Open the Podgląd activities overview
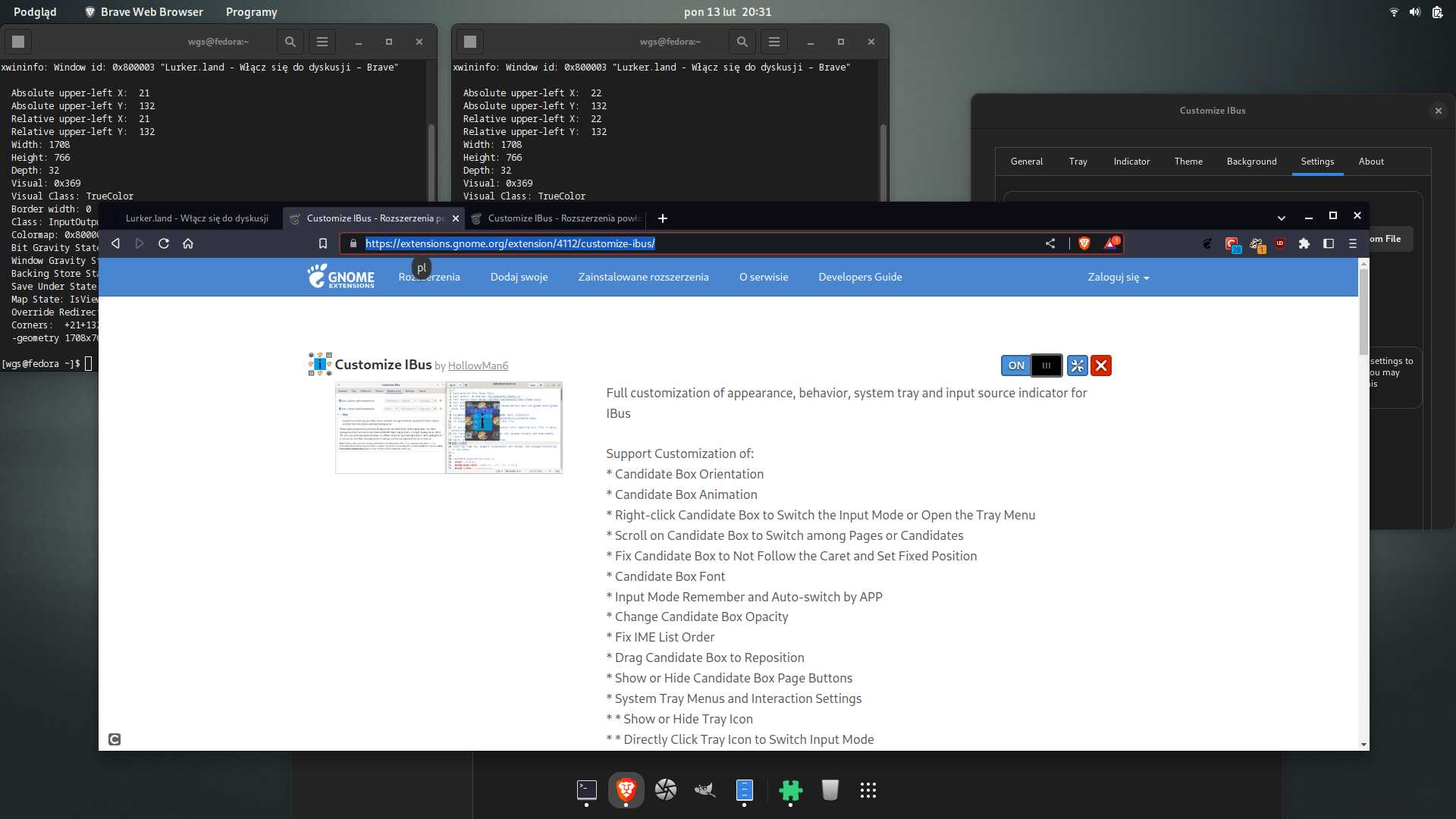 [x=35, y=12]
